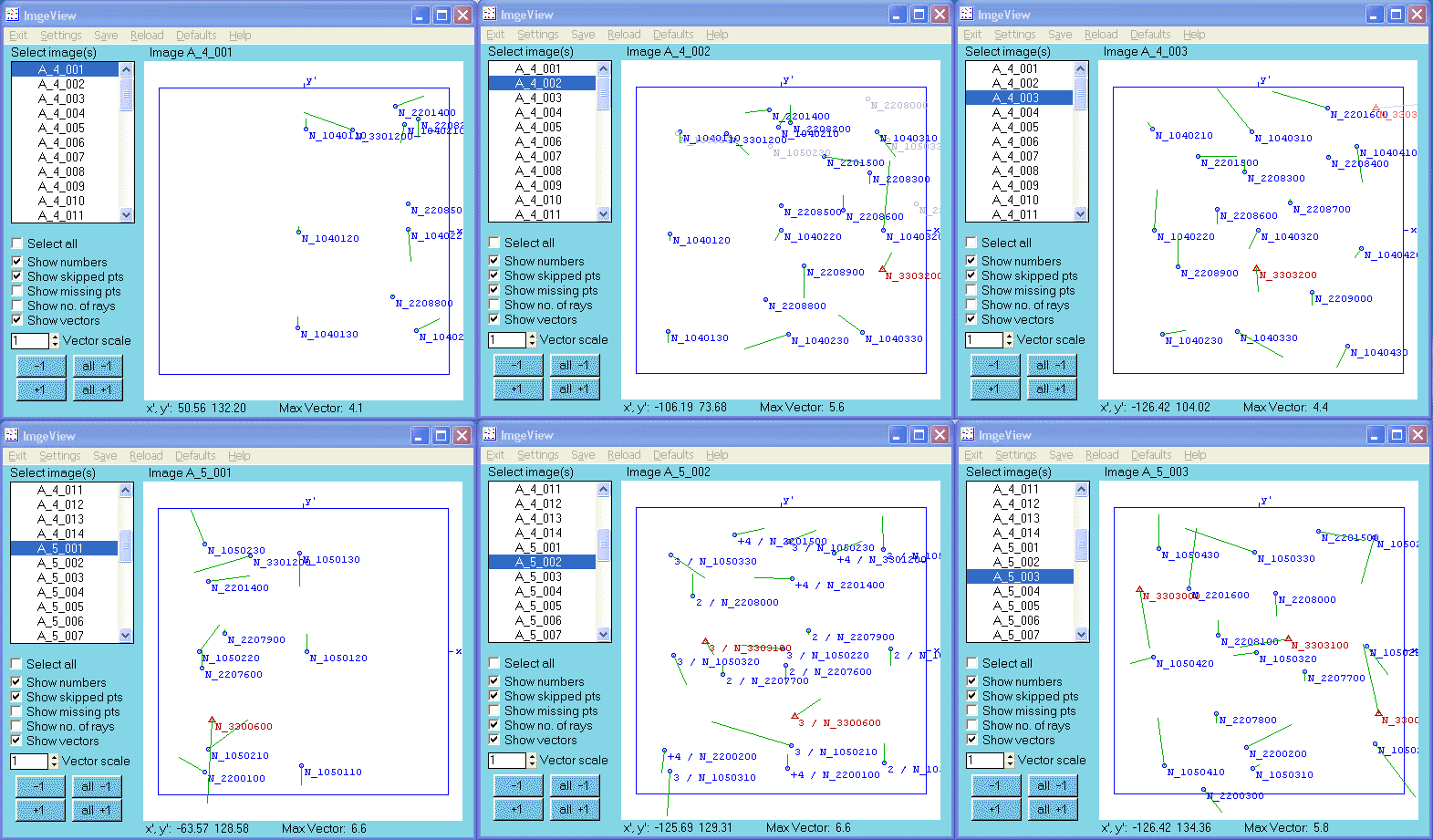Click image list down arrow in A_4_003 window
Viewport: 1433px width, 840px height.
click(x=1080, y=214)
